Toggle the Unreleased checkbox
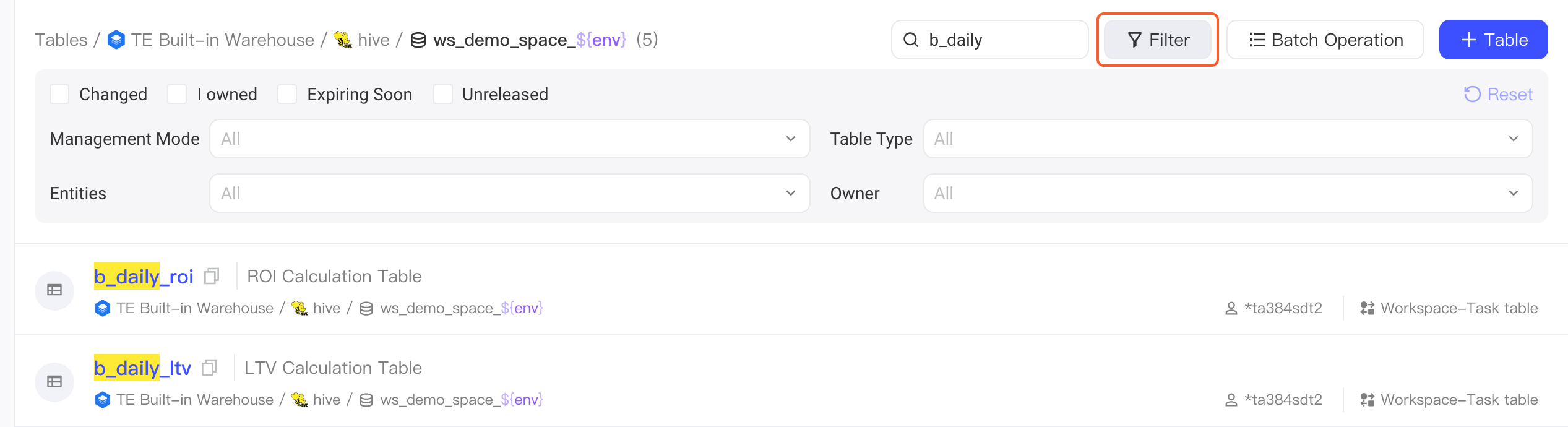1568x427 pixels. [443, 94]
